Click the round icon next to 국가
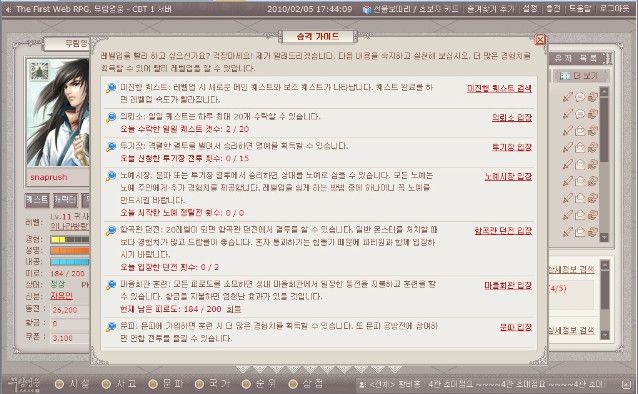Viewport: 638px width, 394px height. [199, 384]
